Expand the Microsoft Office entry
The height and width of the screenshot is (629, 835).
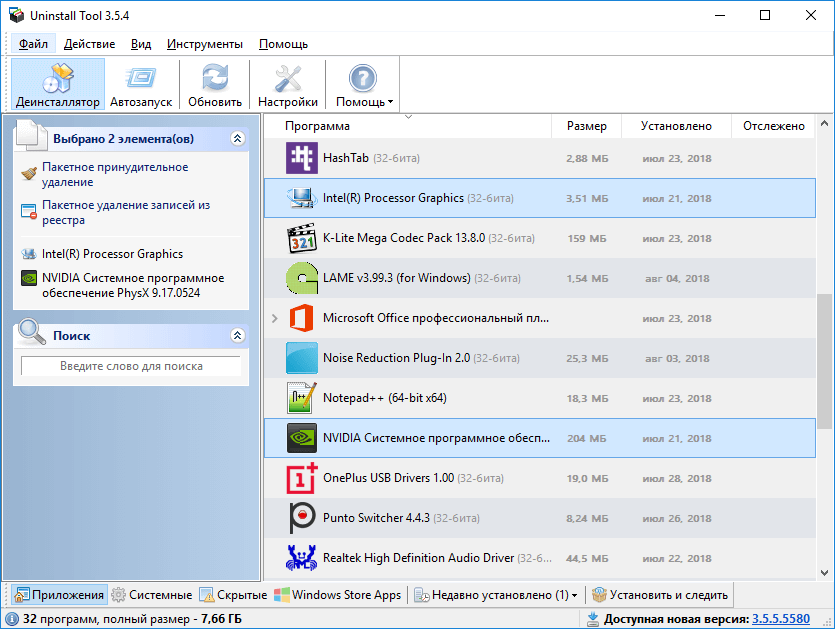tap(275, 318)
